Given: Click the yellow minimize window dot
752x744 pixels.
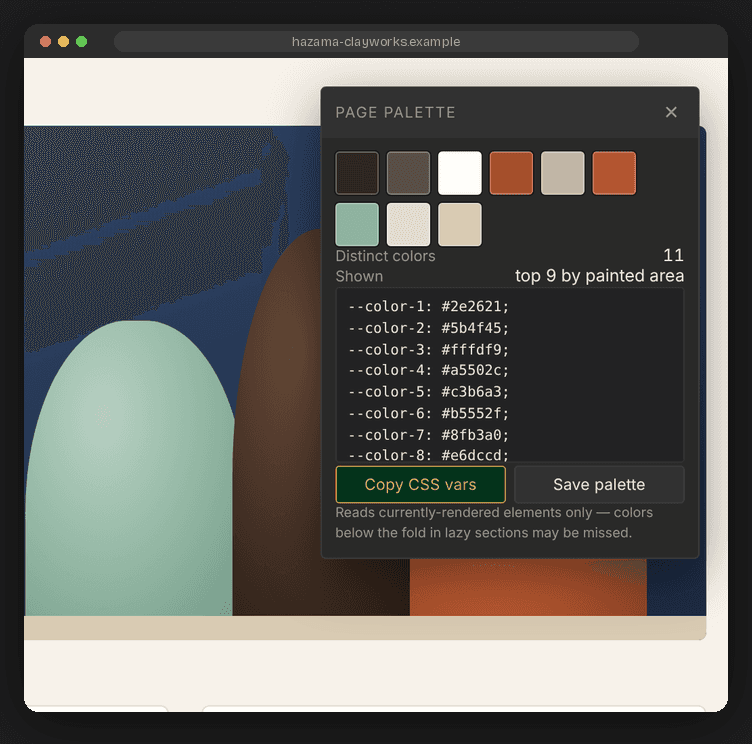Looking at the screenshot, I should 63,42.
